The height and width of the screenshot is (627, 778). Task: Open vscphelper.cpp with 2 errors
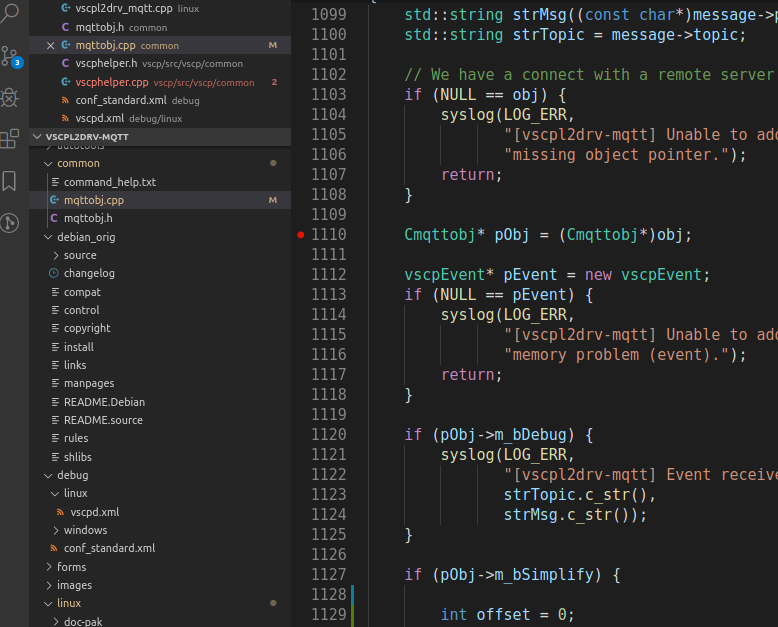[160, 82]
